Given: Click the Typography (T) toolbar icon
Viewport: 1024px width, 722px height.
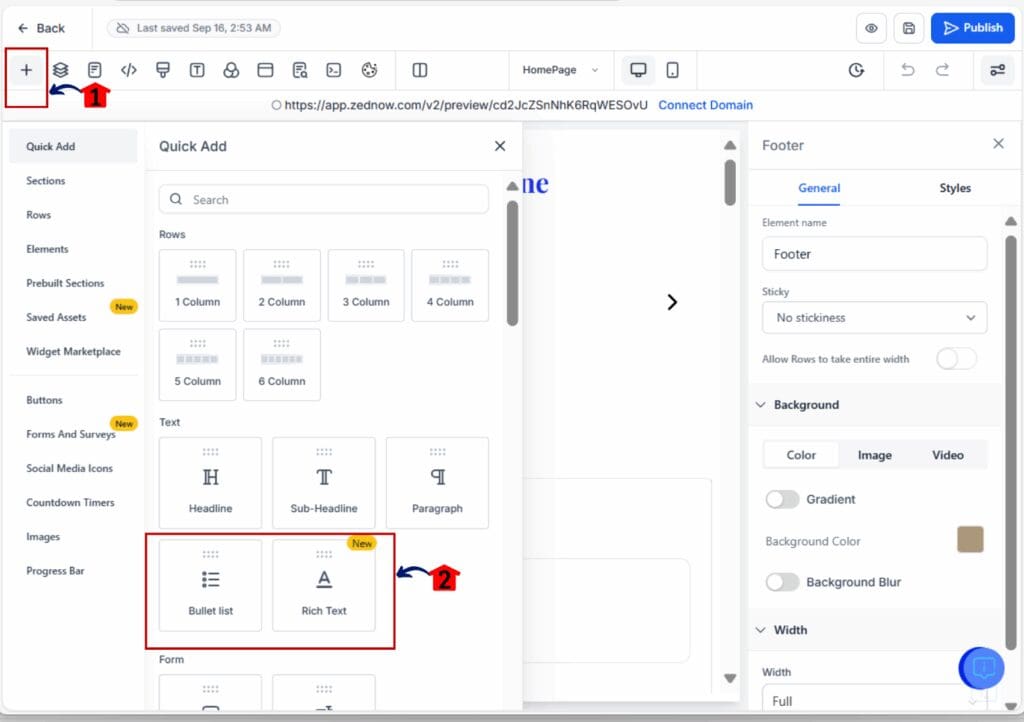Looking at the screenshot, I should click(x=197, y=70).
